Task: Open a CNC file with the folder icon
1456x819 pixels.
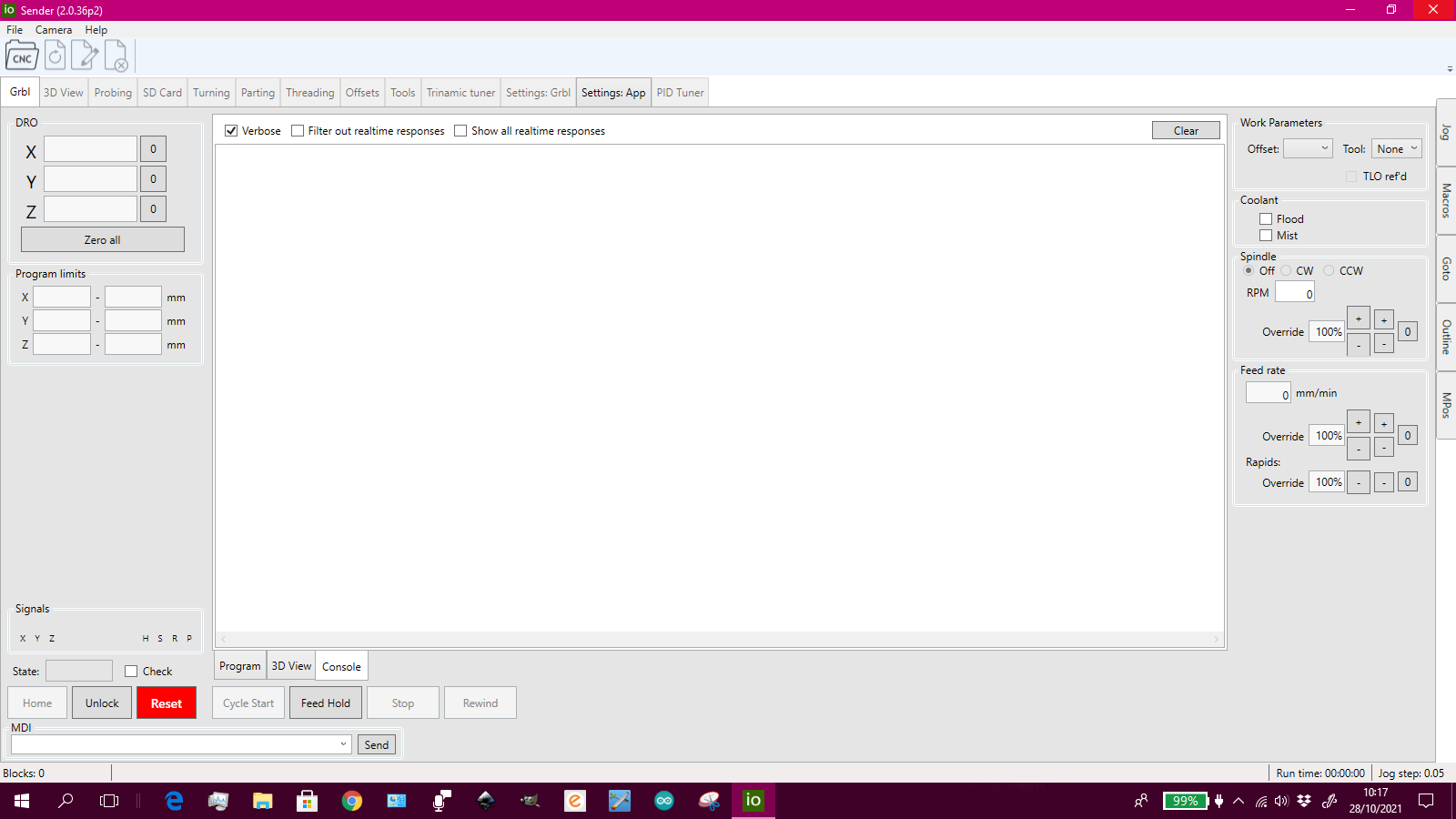Action: point(22,56)
